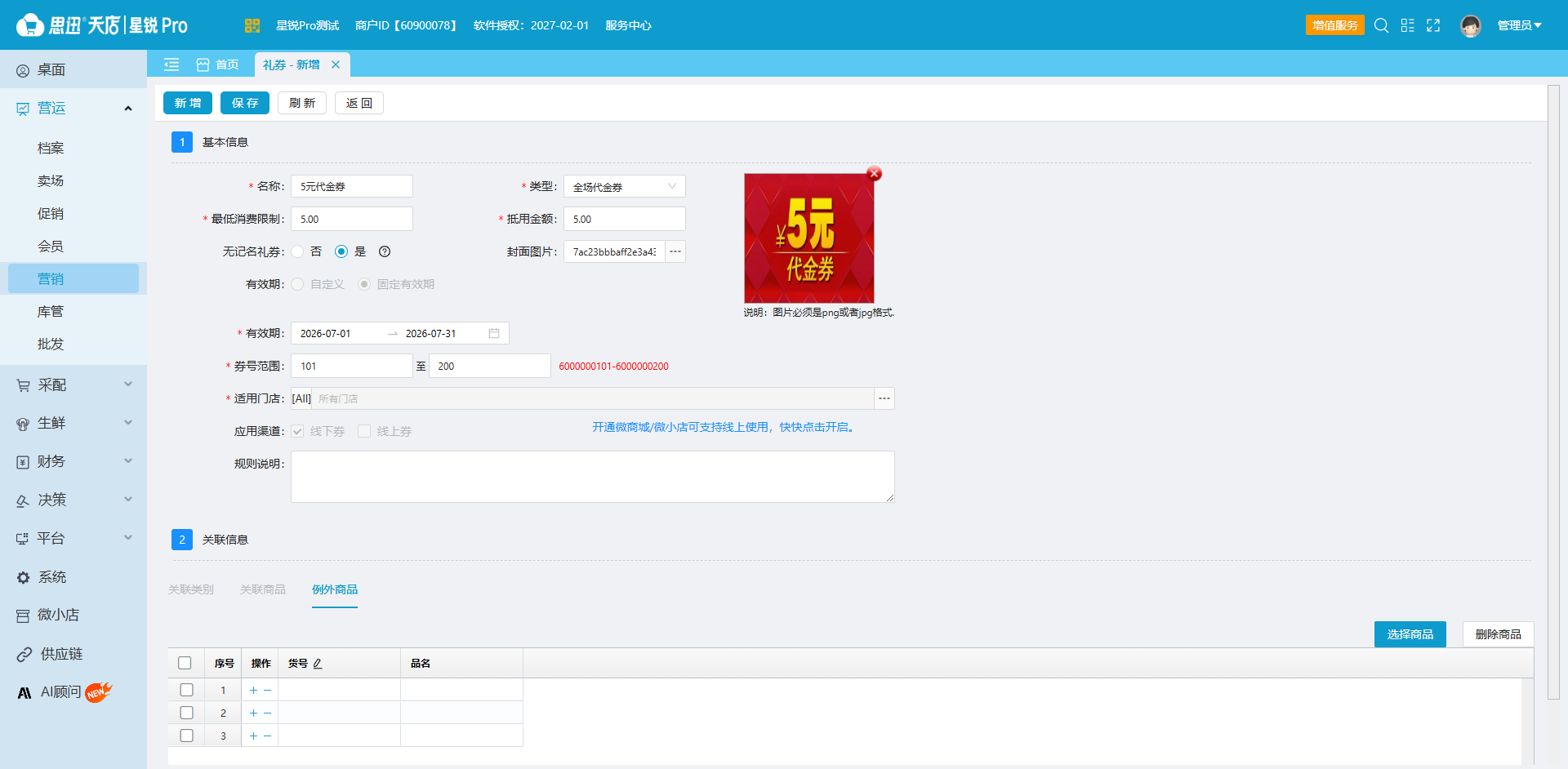This screenshot has height=769, width=1568.
Task: Open the 微商城/微小店 activation link
Action: click(x=724, y=427)
